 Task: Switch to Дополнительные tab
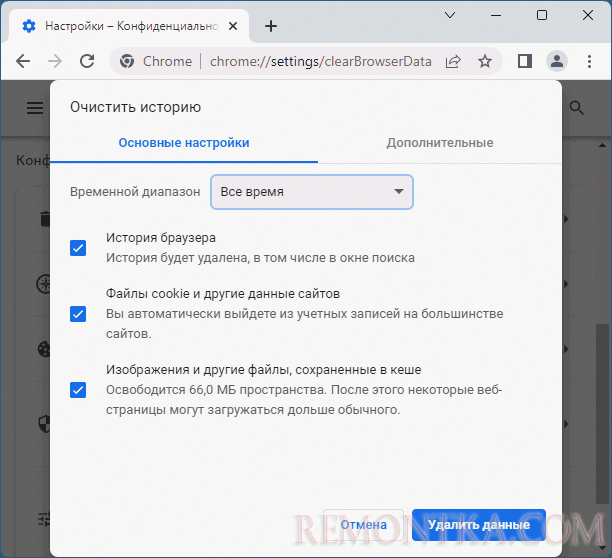[440, 143]
